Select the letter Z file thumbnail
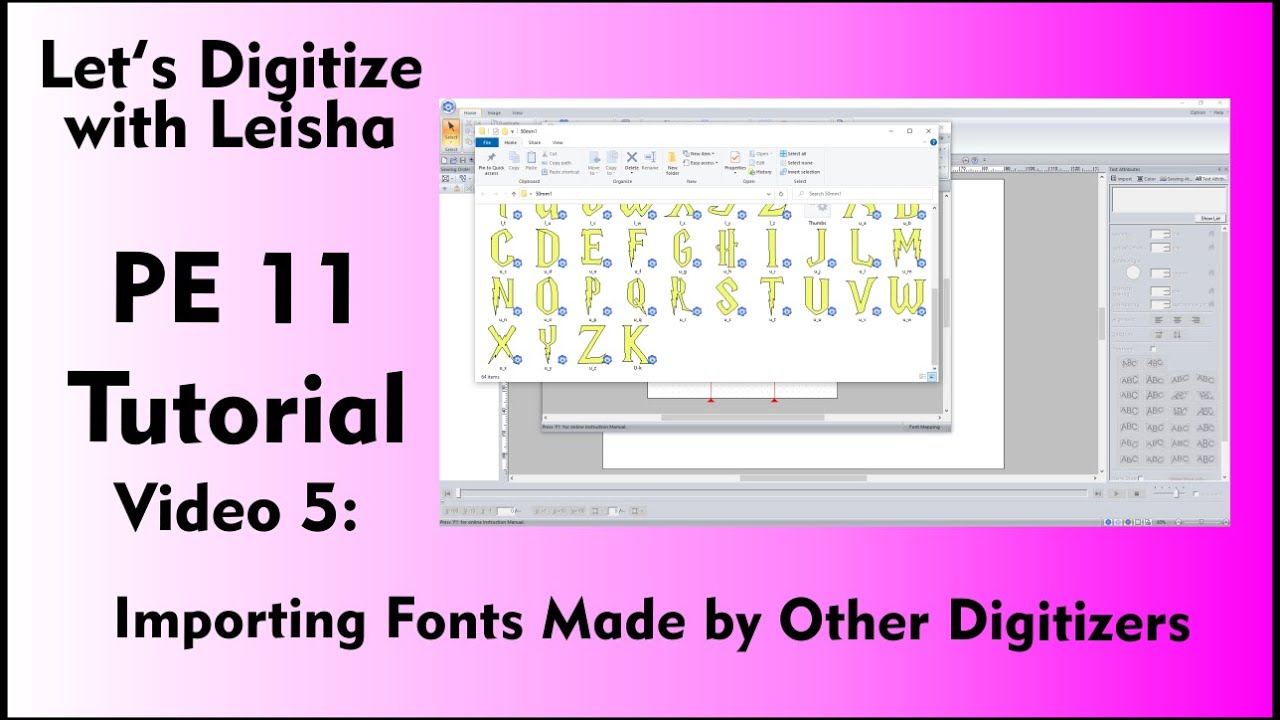The height and width of the screenshot is (720, 1280). point(590,343)
